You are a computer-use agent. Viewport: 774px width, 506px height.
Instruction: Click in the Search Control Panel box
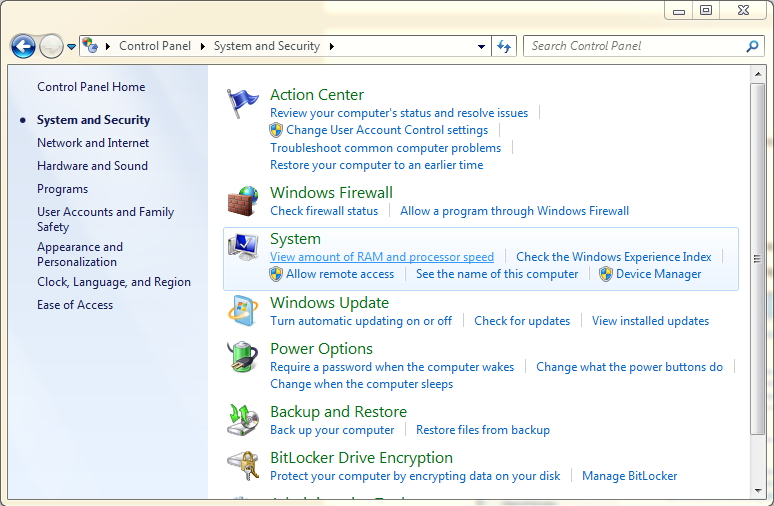point(635,46)
